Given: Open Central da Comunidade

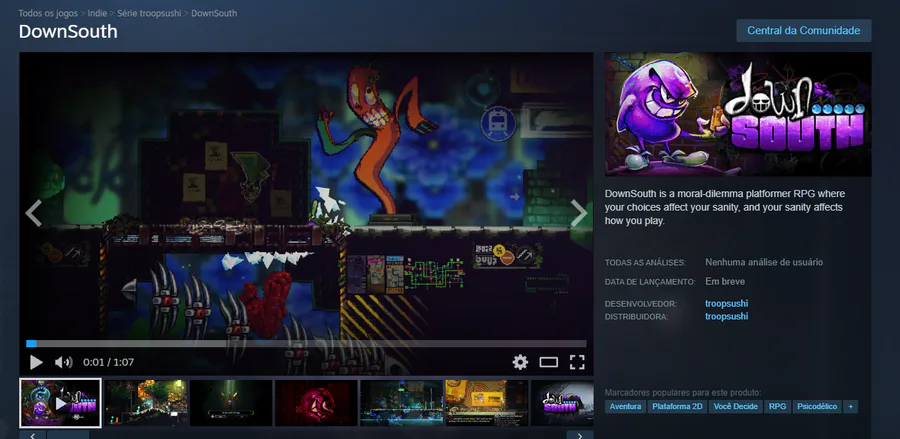Looking at the screenshot, I should coord(804,30).
